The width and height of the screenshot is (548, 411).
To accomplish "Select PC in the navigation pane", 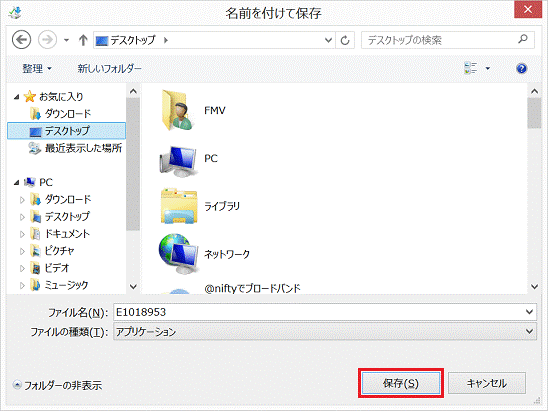I will pos(46,182).
